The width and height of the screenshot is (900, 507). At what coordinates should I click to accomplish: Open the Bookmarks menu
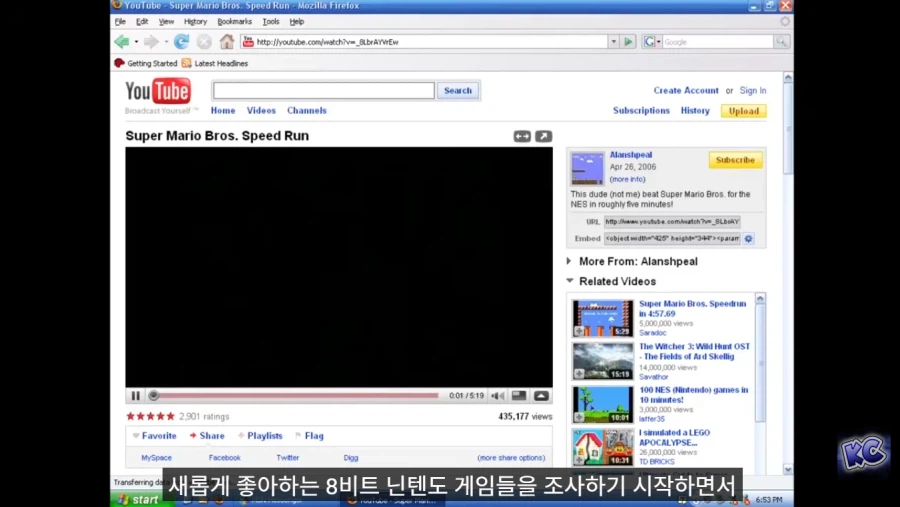click(x=234, y=22)
